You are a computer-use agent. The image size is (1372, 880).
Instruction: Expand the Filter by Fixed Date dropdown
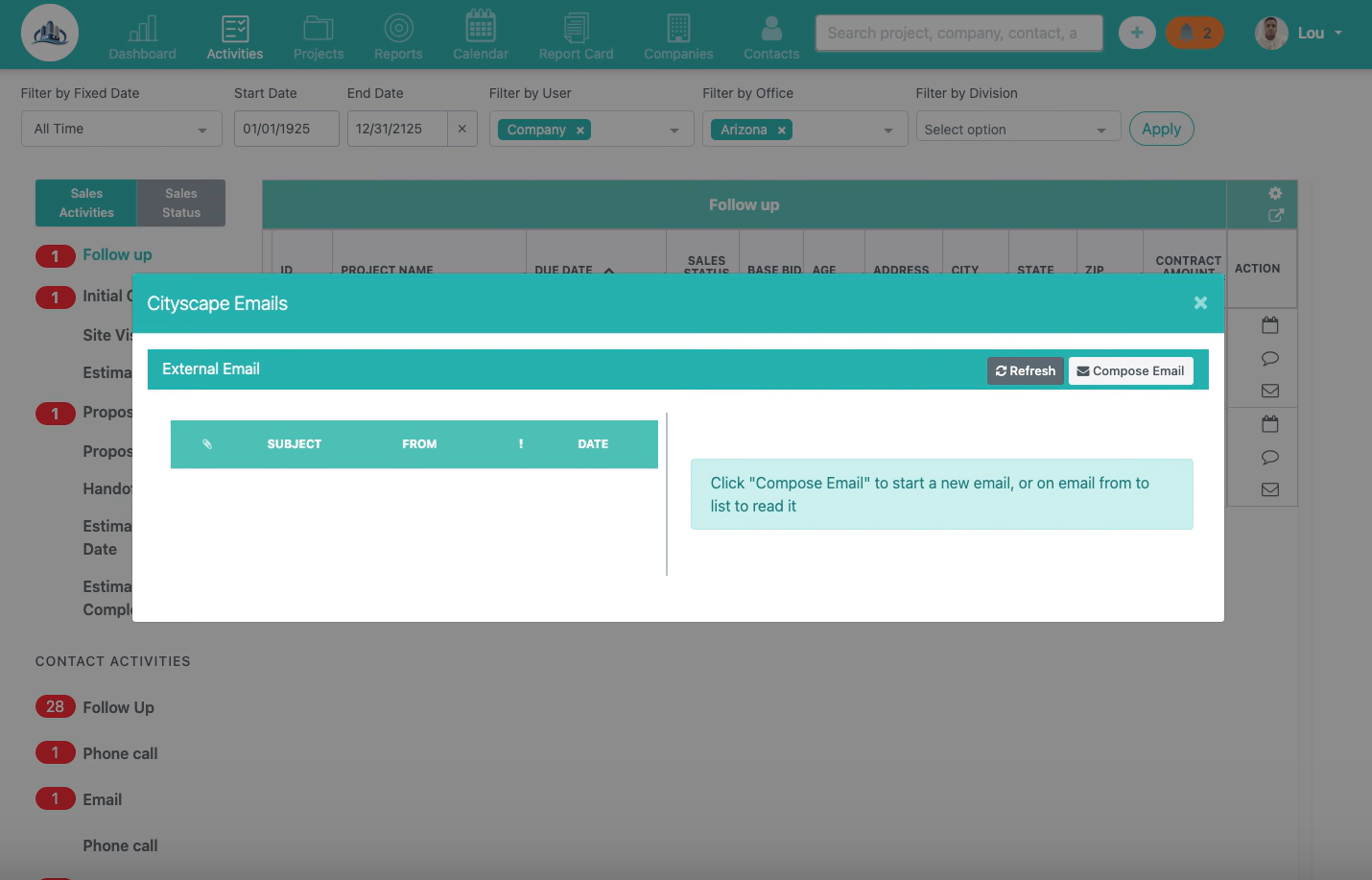pyautogui.click(x=122, y=130)
